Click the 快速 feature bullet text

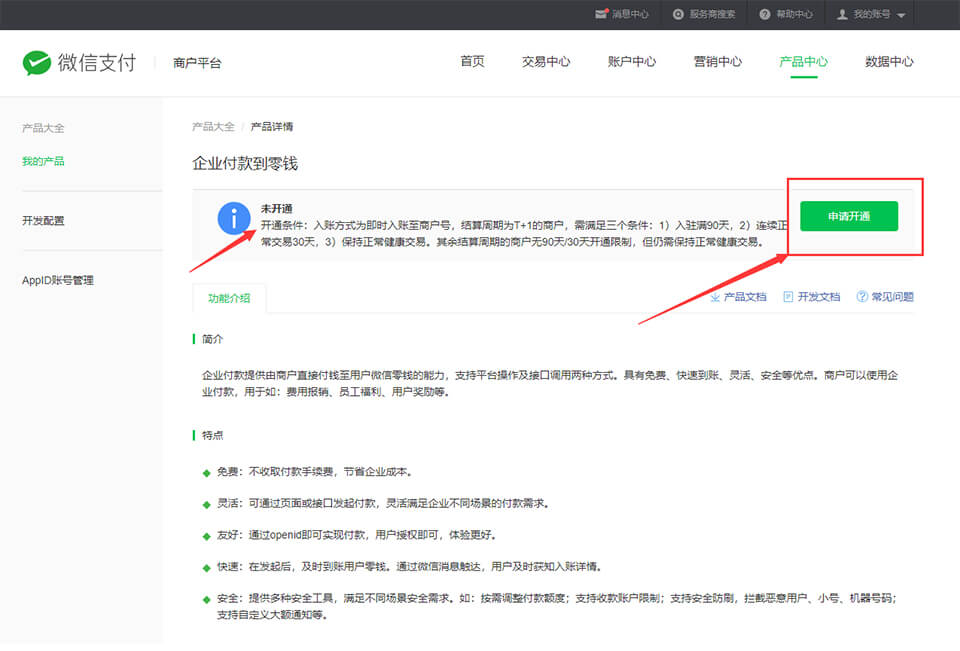click(x=410, y=566)
